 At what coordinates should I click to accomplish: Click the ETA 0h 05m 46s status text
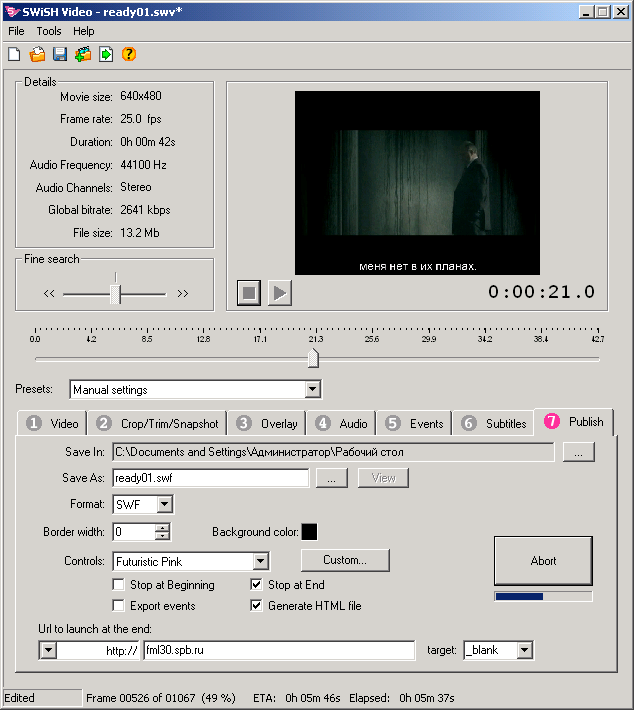tap(296, 698)
